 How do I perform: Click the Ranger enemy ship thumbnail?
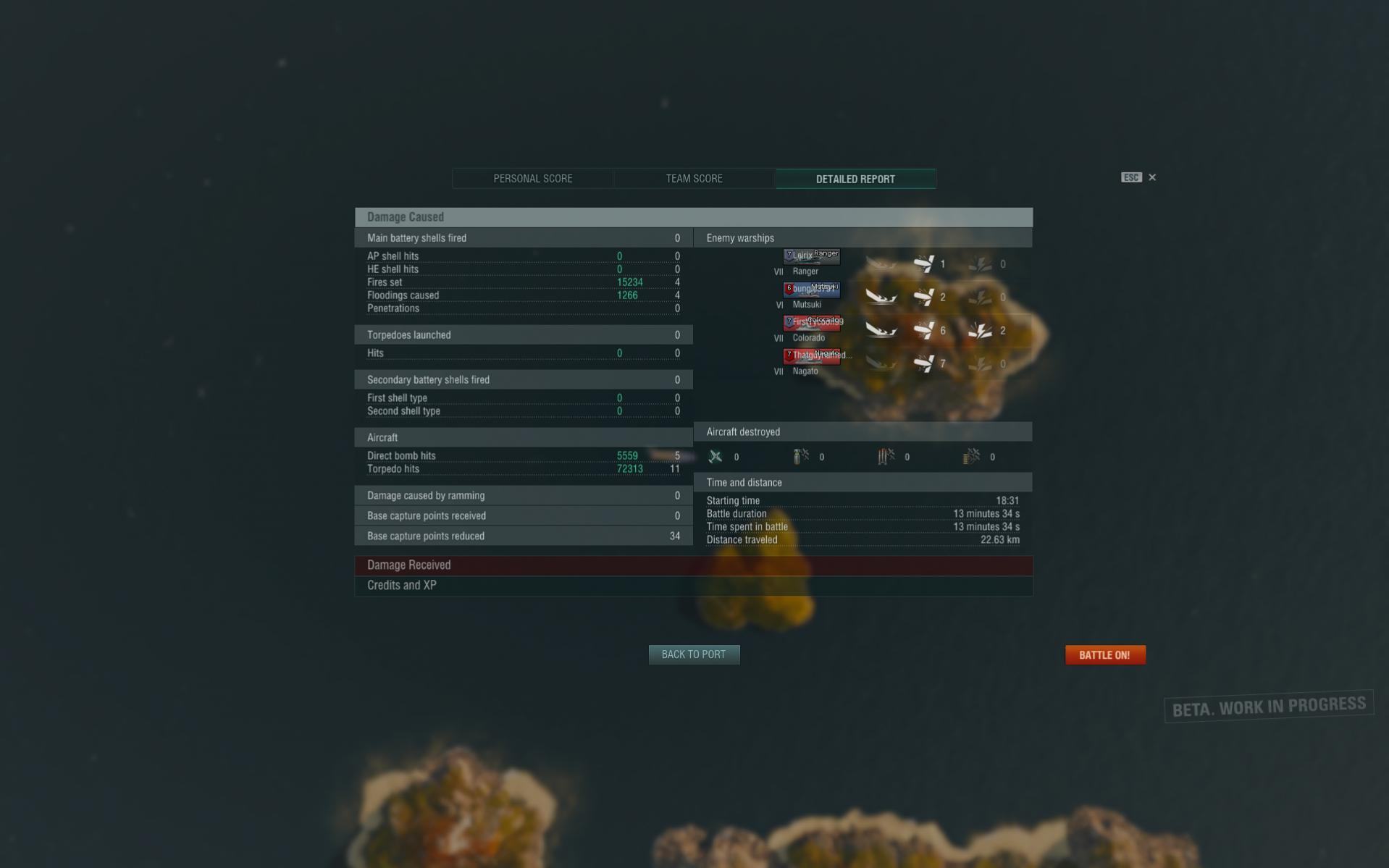click(x=812, y=256)
